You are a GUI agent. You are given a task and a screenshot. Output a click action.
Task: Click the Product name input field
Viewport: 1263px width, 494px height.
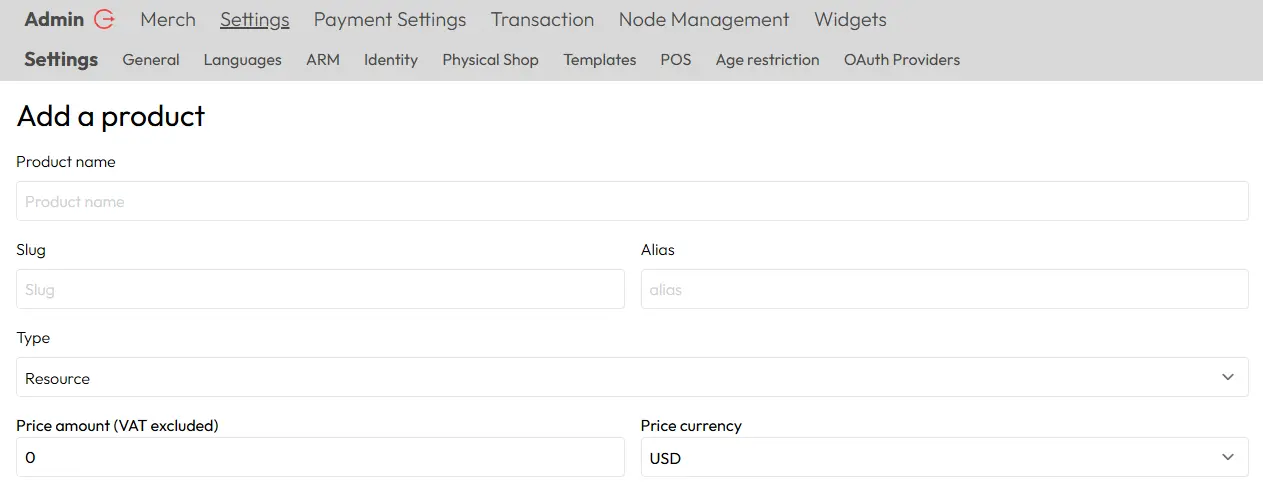631,201
